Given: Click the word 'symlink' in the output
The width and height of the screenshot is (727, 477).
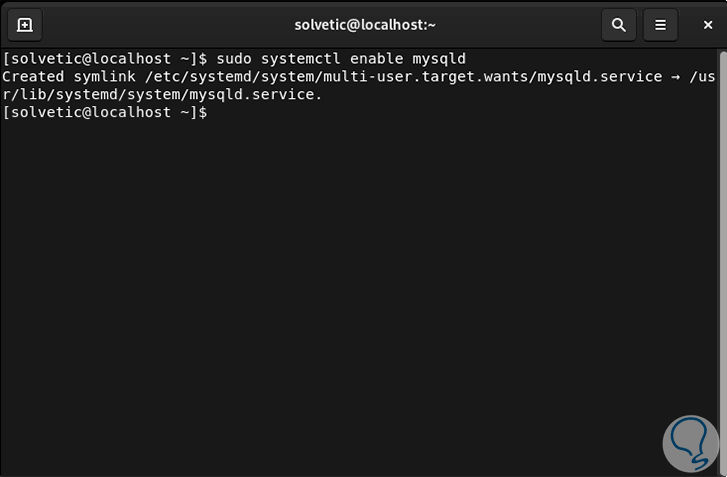Looking at the screenshot, I should coord(102,76).
